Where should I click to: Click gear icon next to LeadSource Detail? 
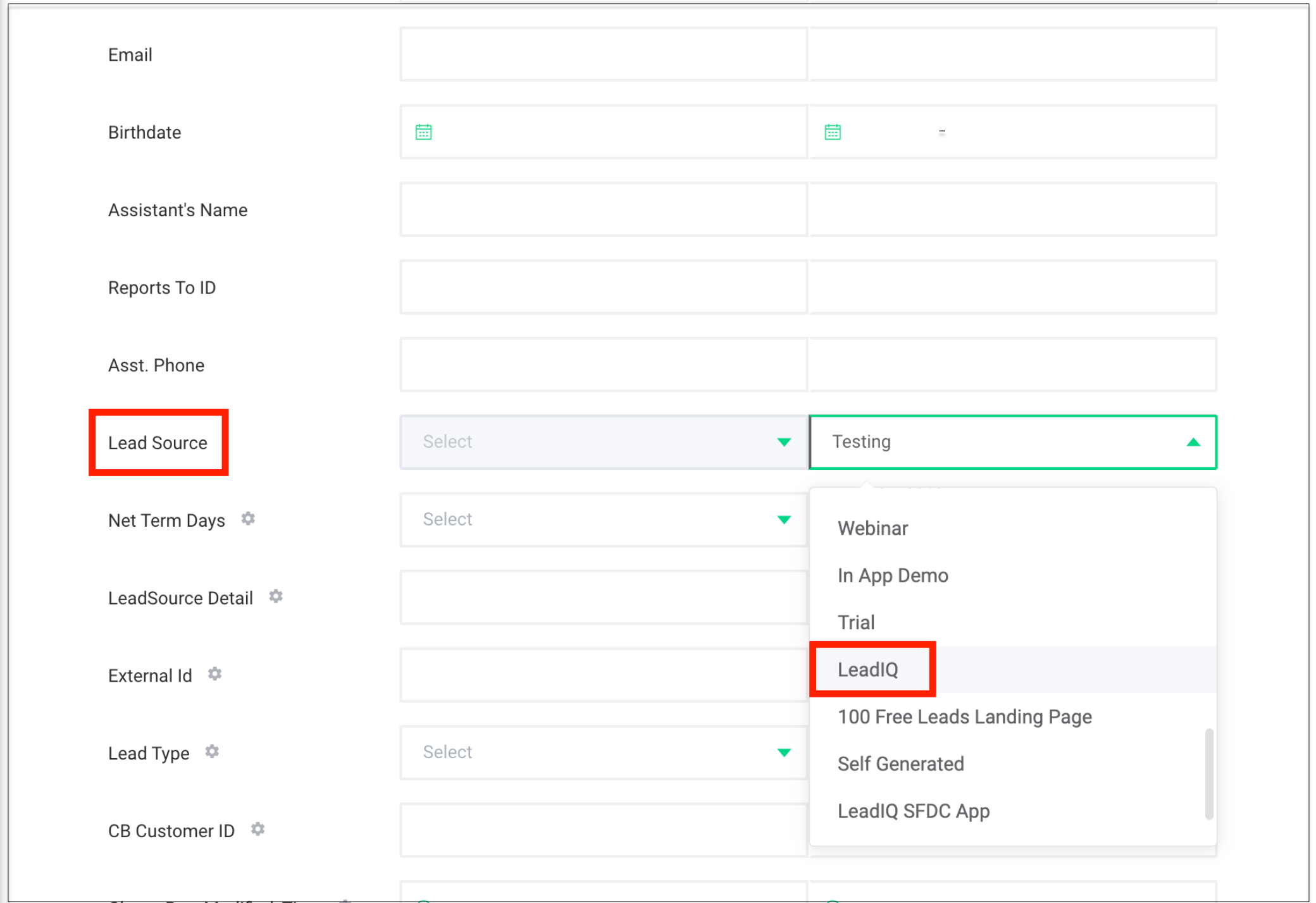tap(276, 596)
